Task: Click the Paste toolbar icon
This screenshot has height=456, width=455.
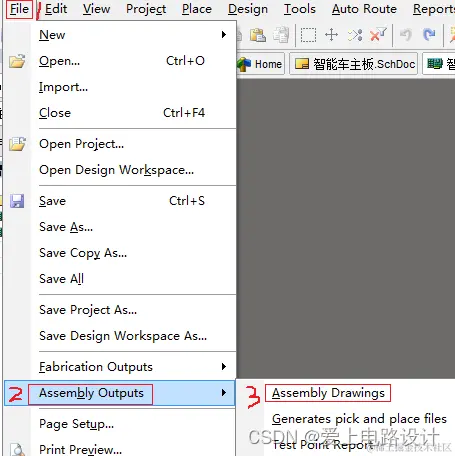Action: pos(258,35)
